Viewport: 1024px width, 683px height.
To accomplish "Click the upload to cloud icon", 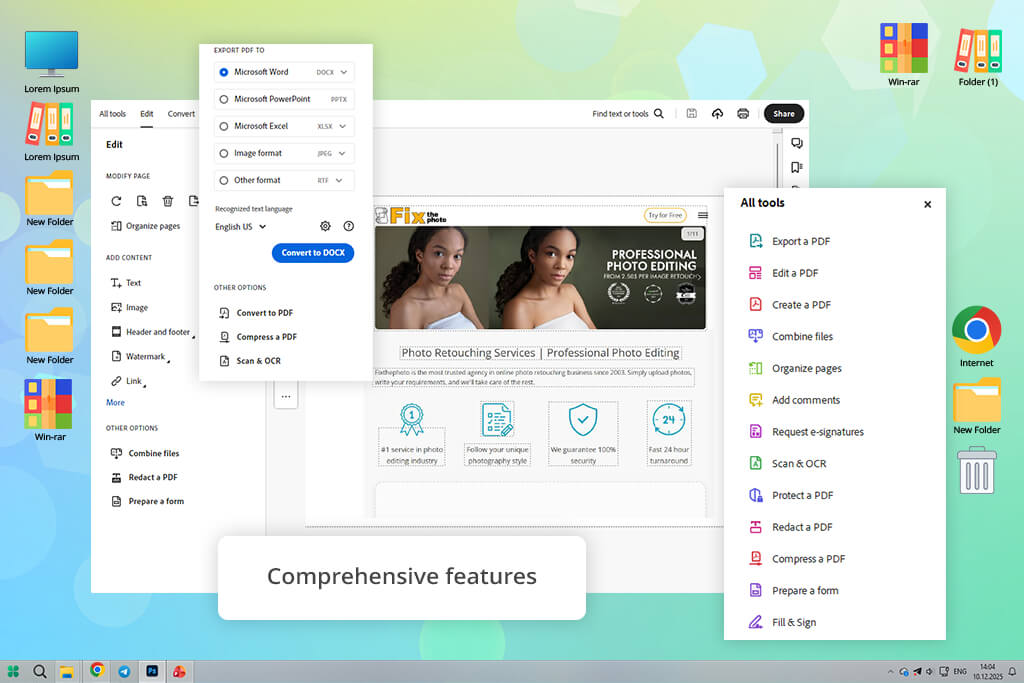I will coord(717,114).
